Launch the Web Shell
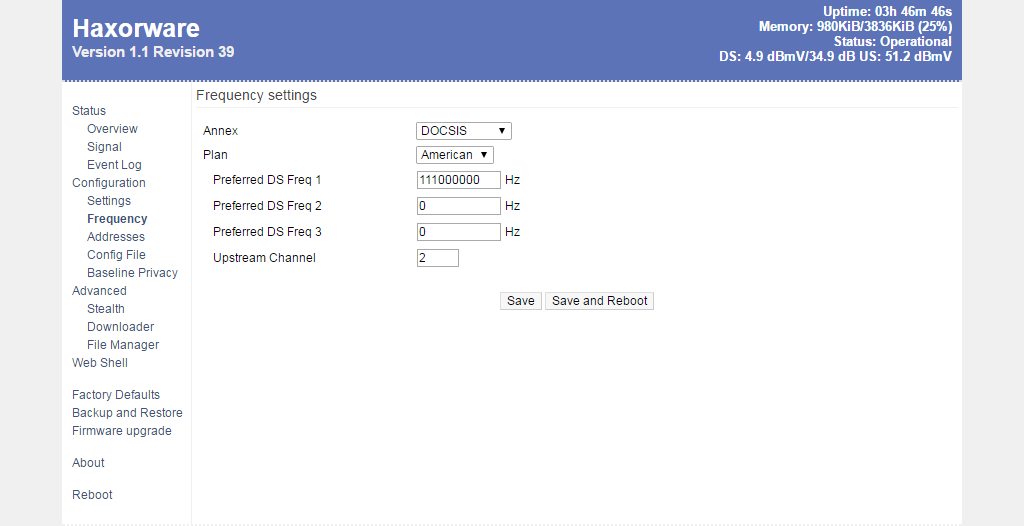The height and width of the screenshot is (526, 1024). (100, 363)
